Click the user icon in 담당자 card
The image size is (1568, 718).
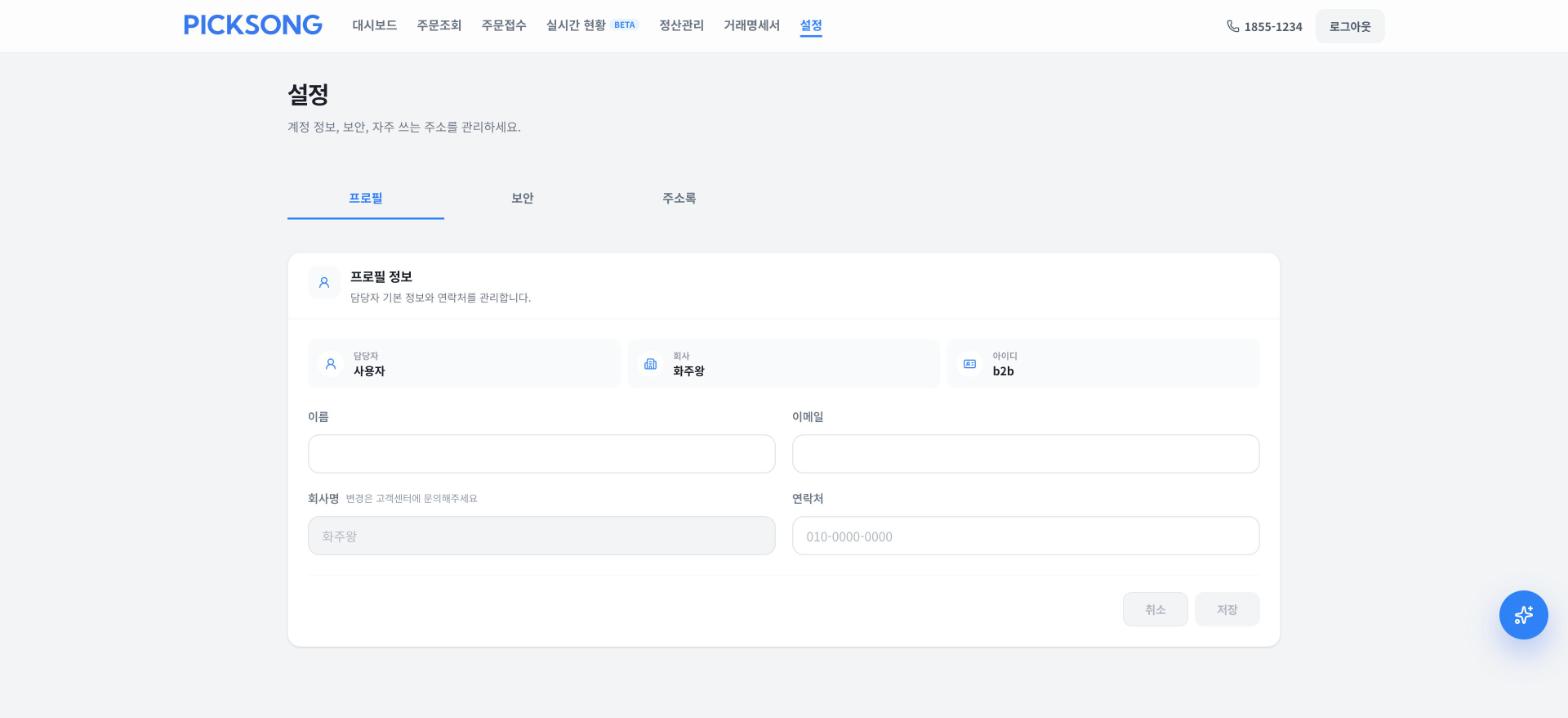click(330, 364)
